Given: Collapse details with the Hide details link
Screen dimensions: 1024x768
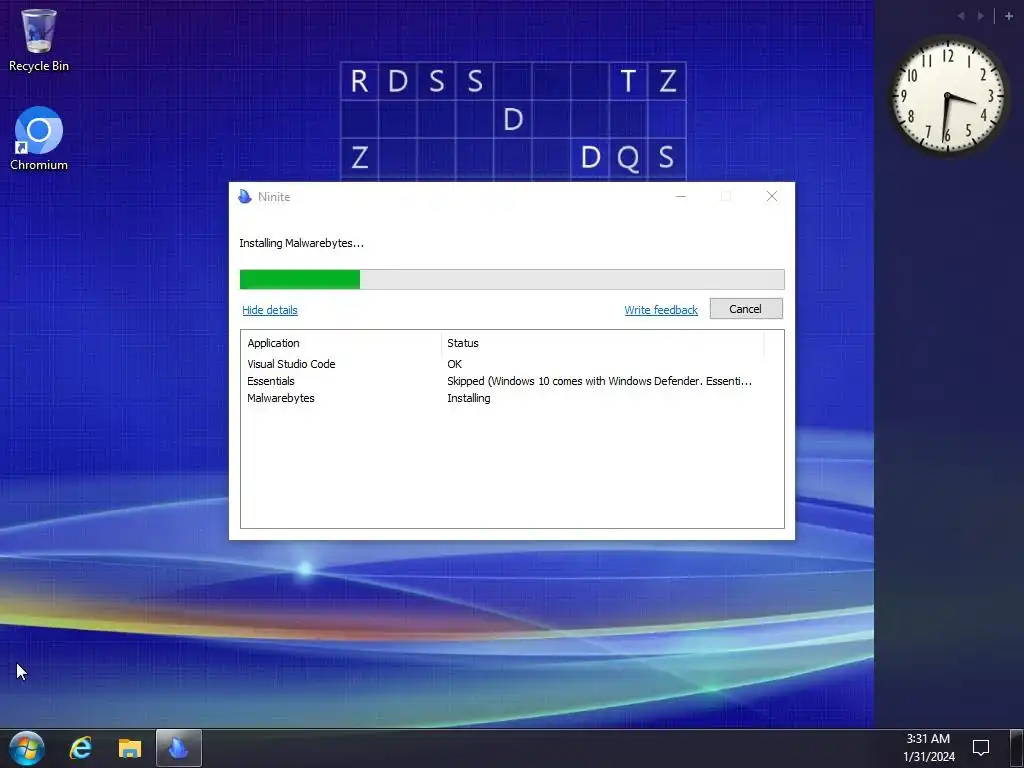Looking at the screenshot, I should [270, 310].
